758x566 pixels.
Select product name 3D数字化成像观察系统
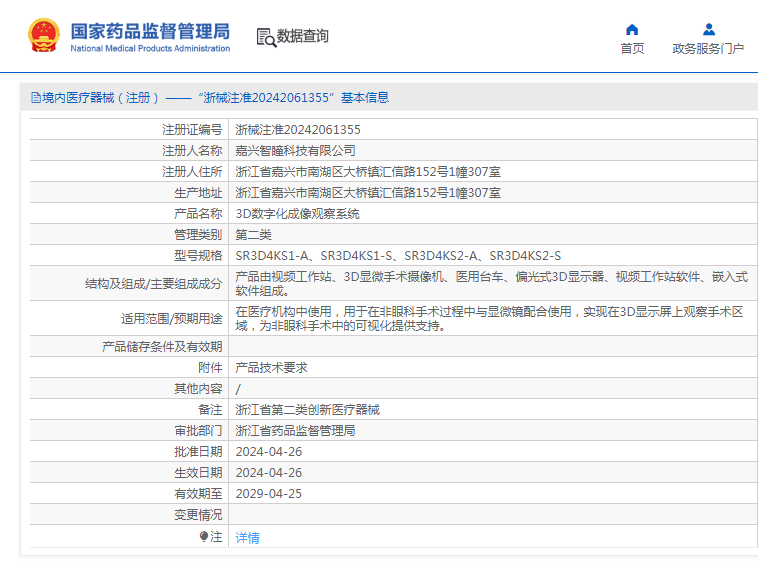297,214
